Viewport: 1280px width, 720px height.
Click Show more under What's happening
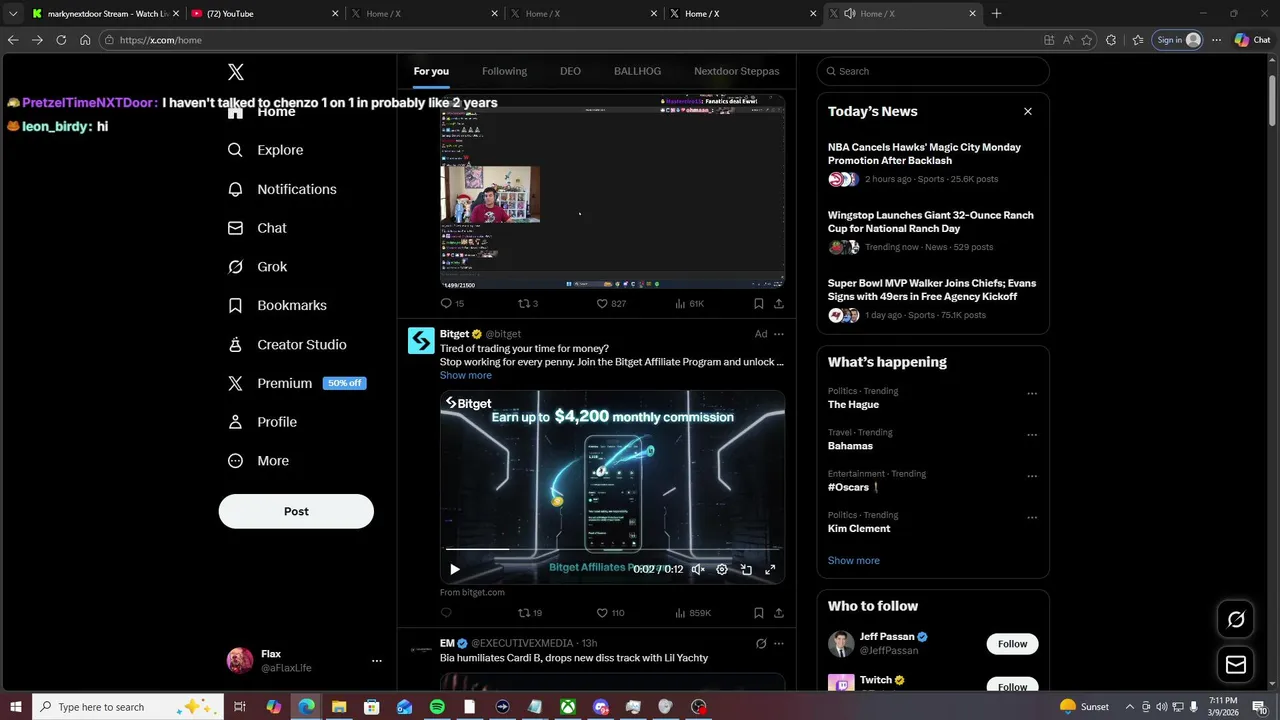point(853,560)
